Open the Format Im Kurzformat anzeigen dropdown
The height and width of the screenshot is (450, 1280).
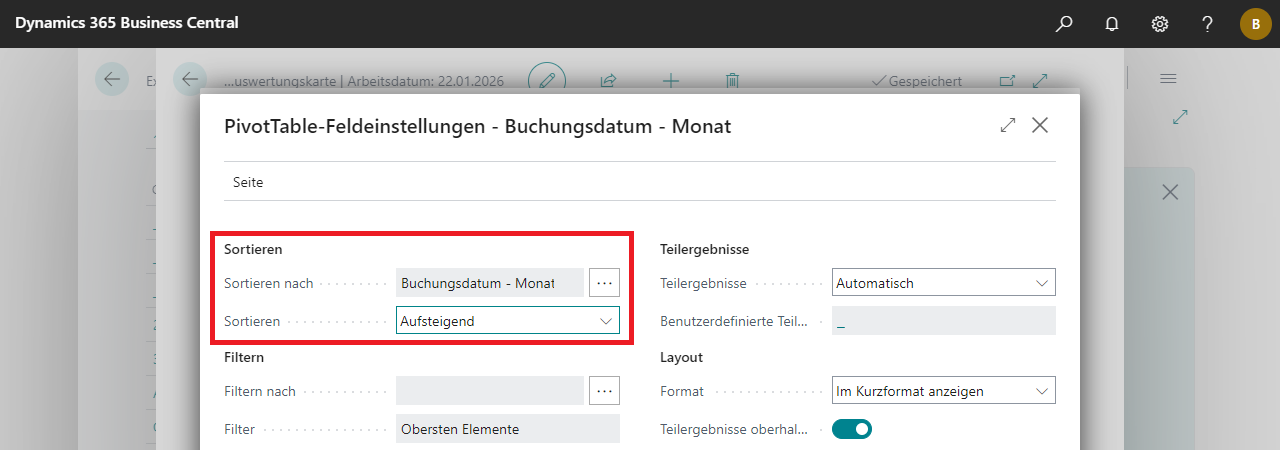943,391
